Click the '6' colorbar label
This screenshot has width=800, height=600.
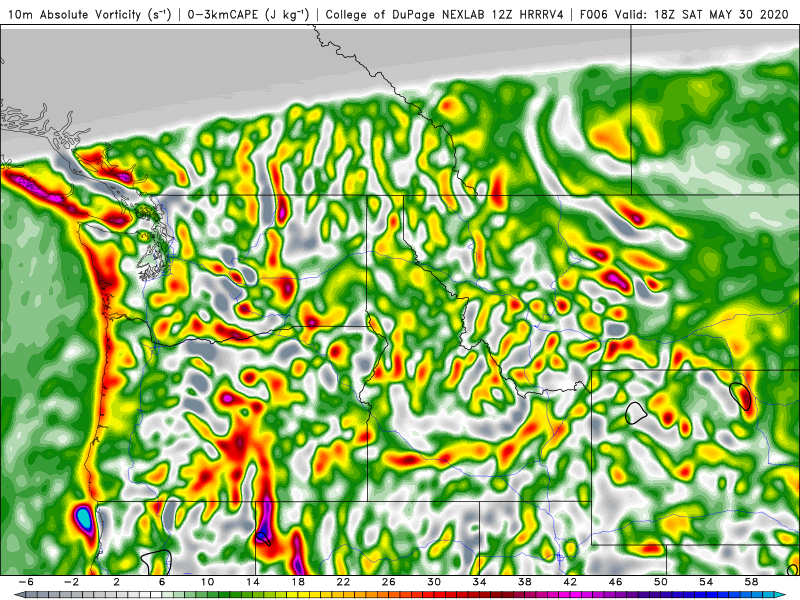point(162,582)
